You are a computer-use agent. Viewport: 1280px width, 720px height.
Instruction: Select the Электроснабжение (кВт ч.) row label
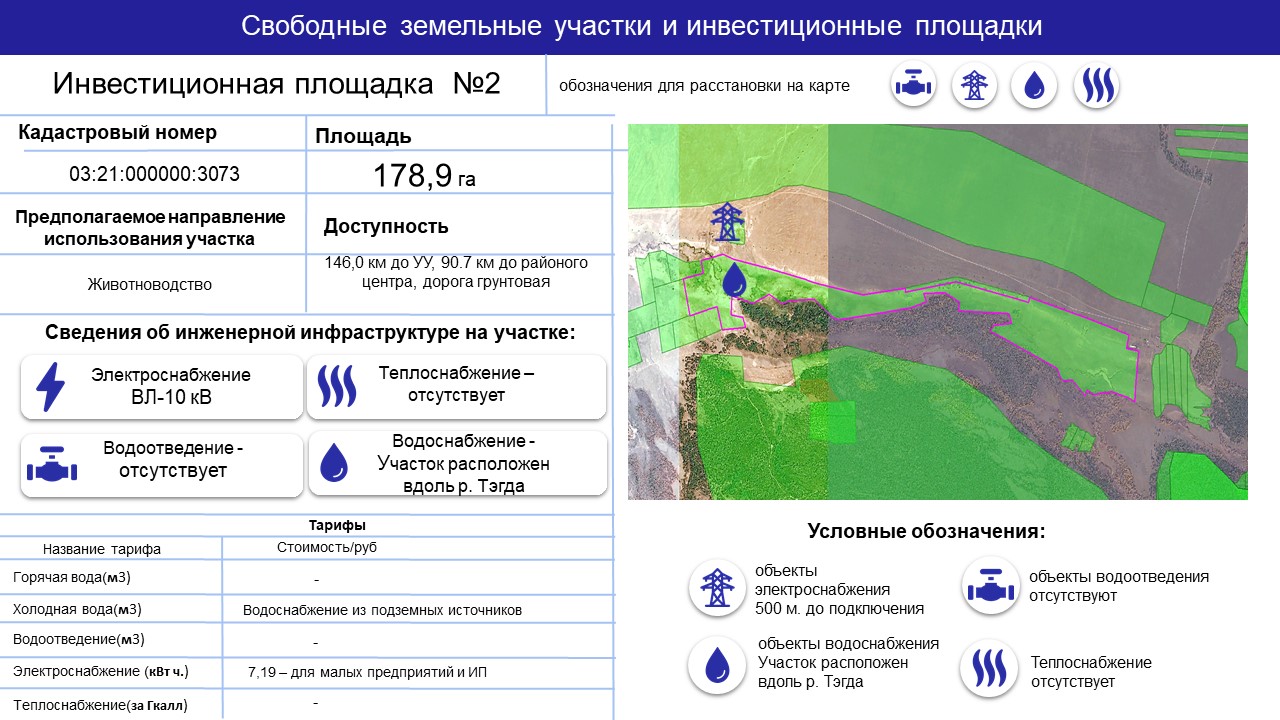point(100,671)
